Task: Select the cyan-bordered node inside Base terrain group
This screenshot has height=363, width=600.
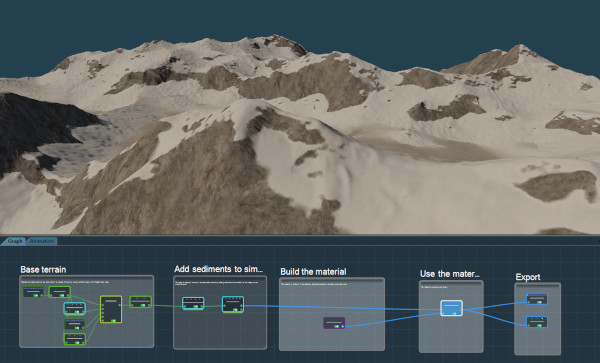Action: coord(74,308)
